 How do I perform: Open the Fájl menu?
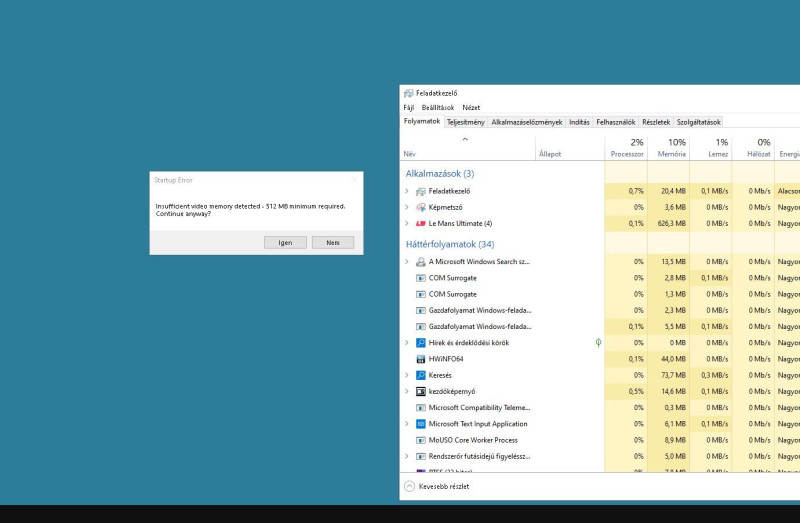click(x=408, y=108)
